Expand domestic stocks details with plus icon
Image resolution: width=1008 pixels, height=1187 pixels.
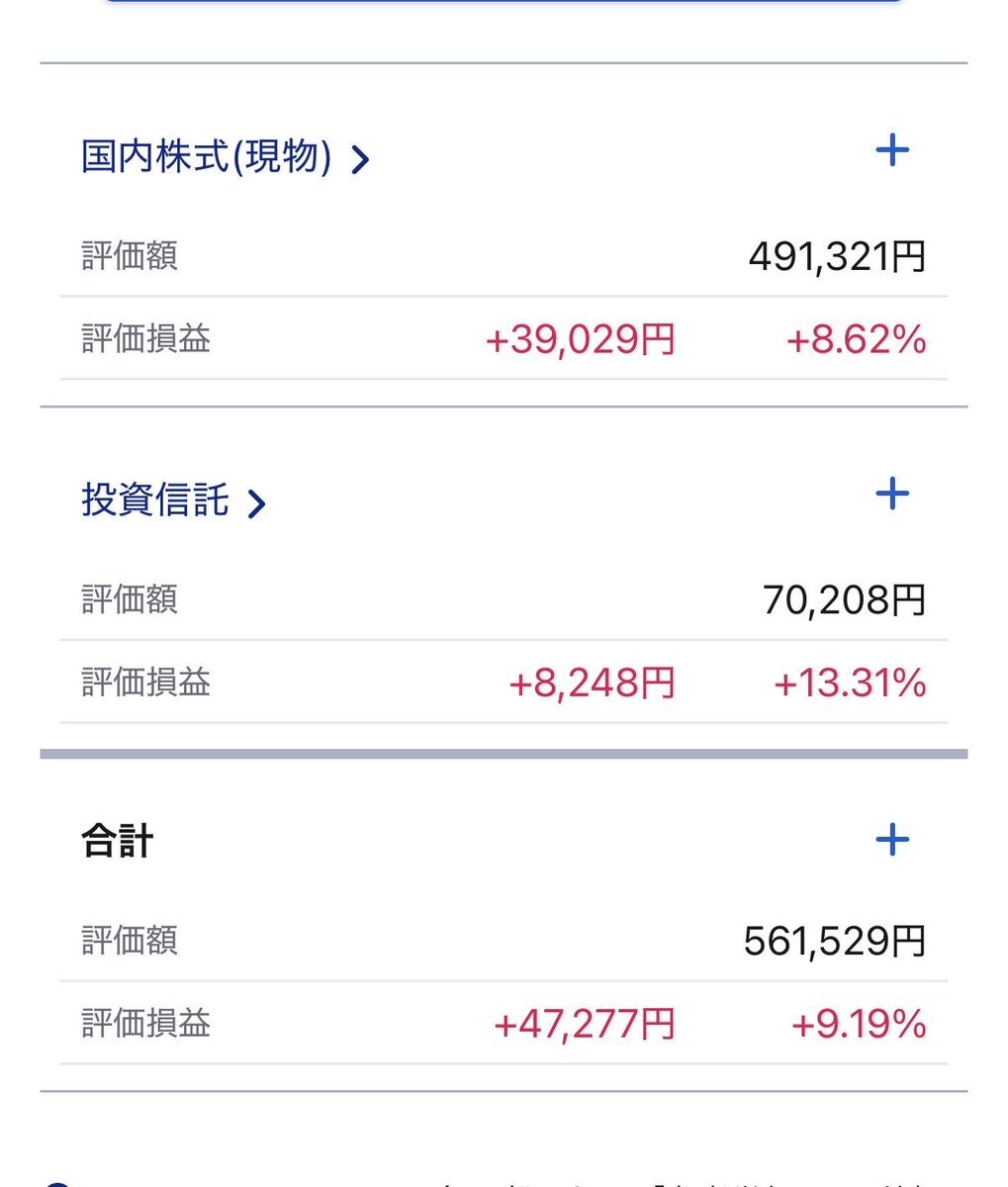pos(892,150)
